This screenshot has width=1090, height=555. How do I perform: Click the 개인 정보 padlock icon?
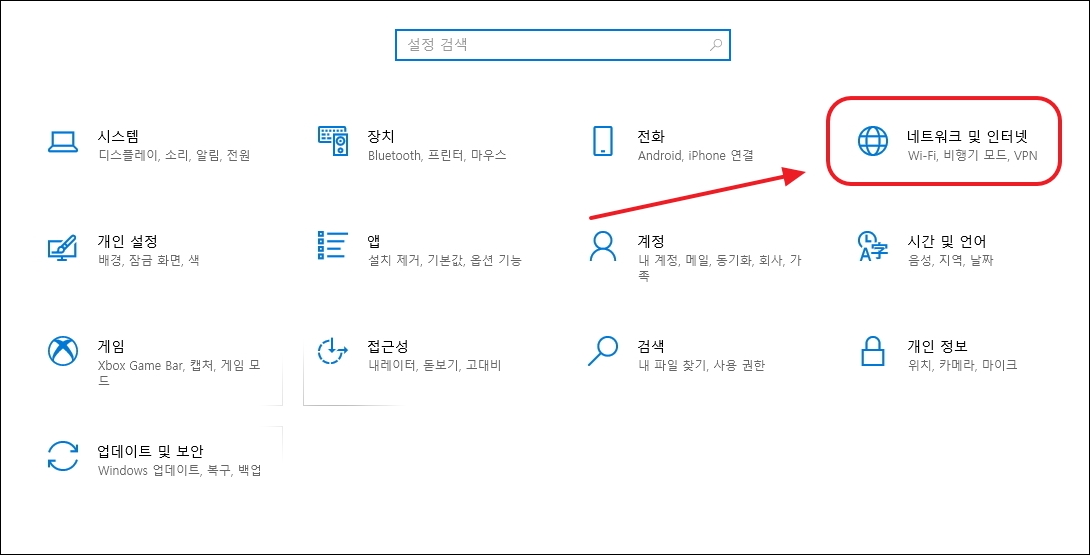tap(872, 351)
